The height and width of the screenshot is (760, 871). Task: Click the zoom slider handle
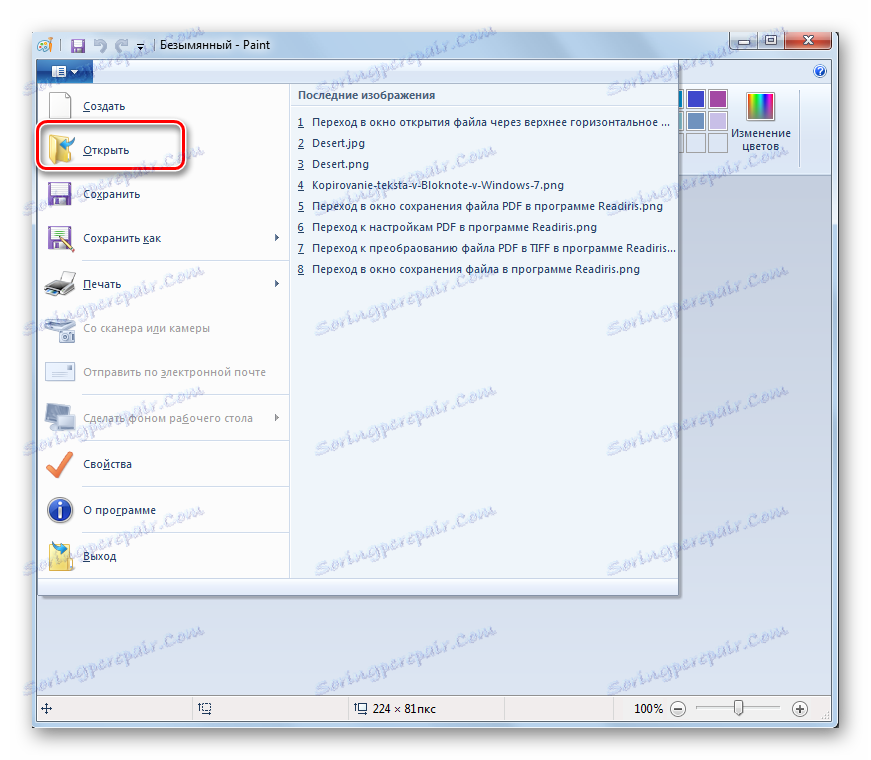738,708
